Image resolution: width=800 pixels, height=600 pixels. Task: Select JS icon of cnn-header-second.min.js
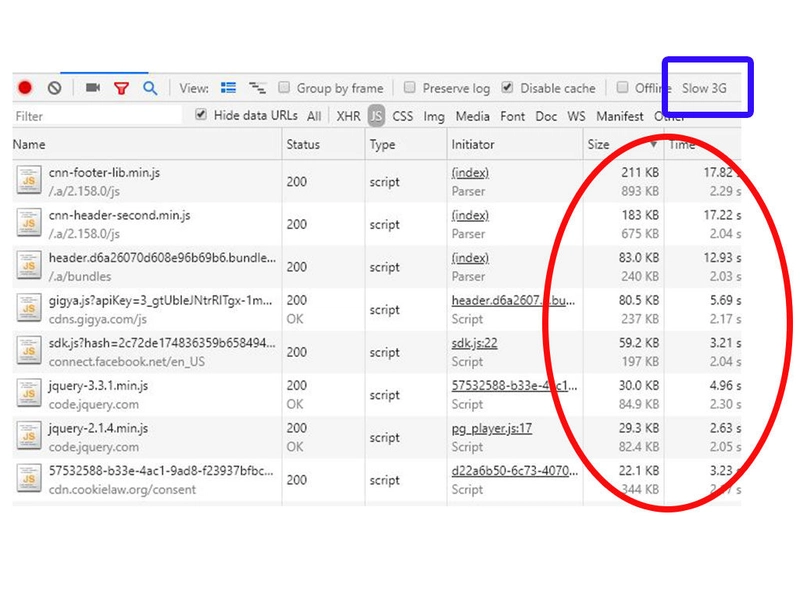tap(29, 223)
